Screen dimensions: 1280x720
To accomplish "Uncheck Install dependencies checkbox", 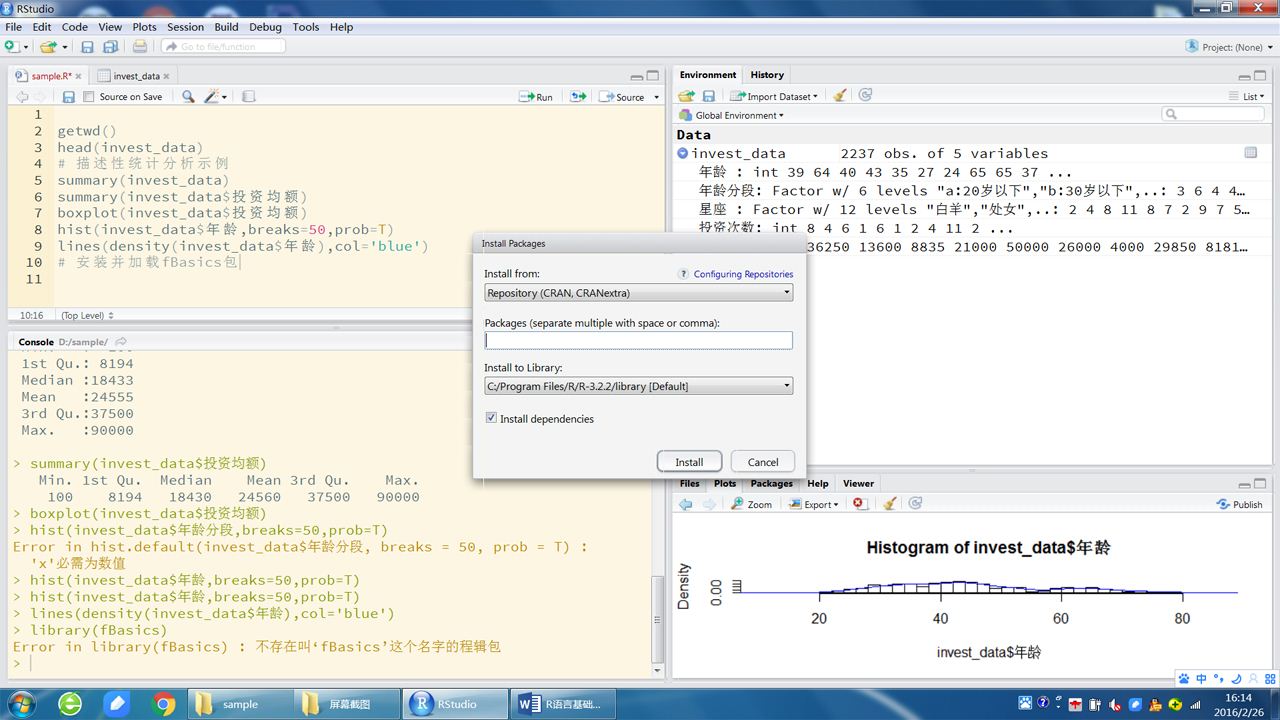I will pos(491,419).
